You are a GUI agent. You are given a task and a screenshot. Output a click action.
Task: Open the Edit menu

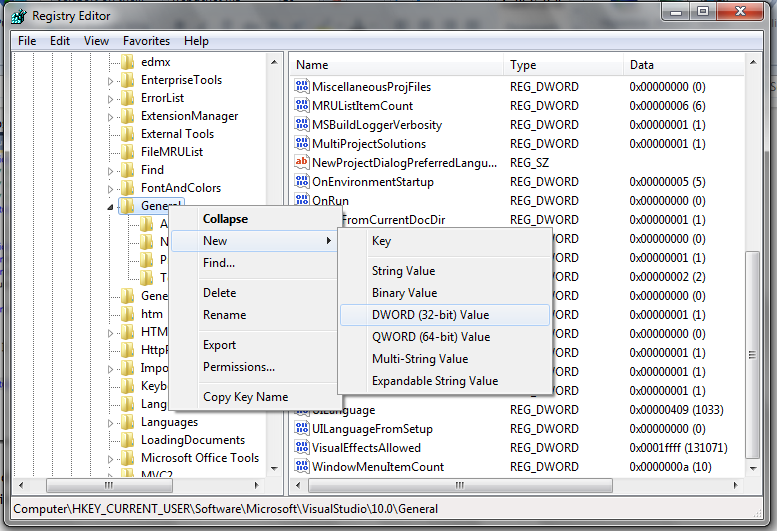tap(60, 41)
